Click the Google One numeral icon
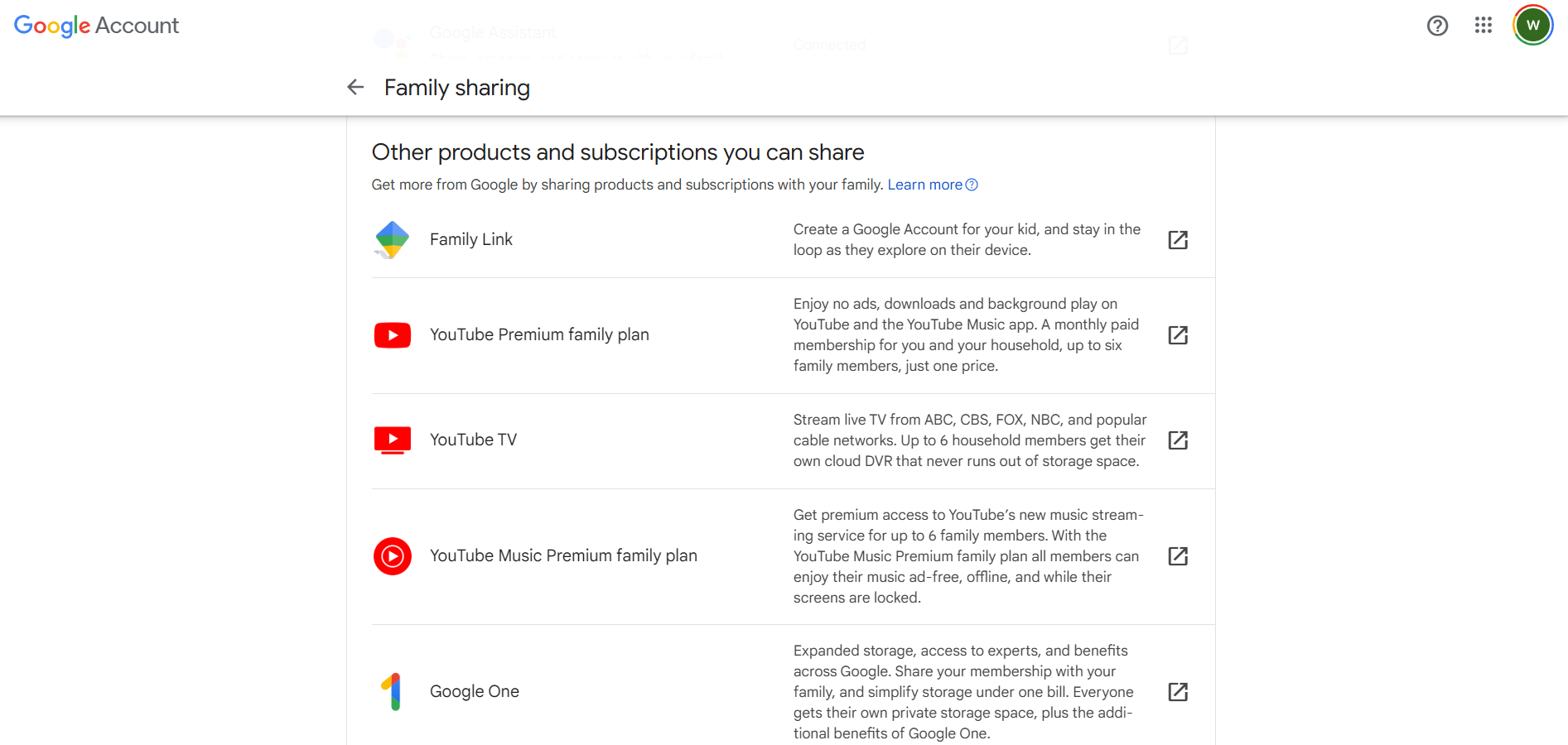Image resolution: width=1568 pixels, height=745 pixels. [392, 692]
